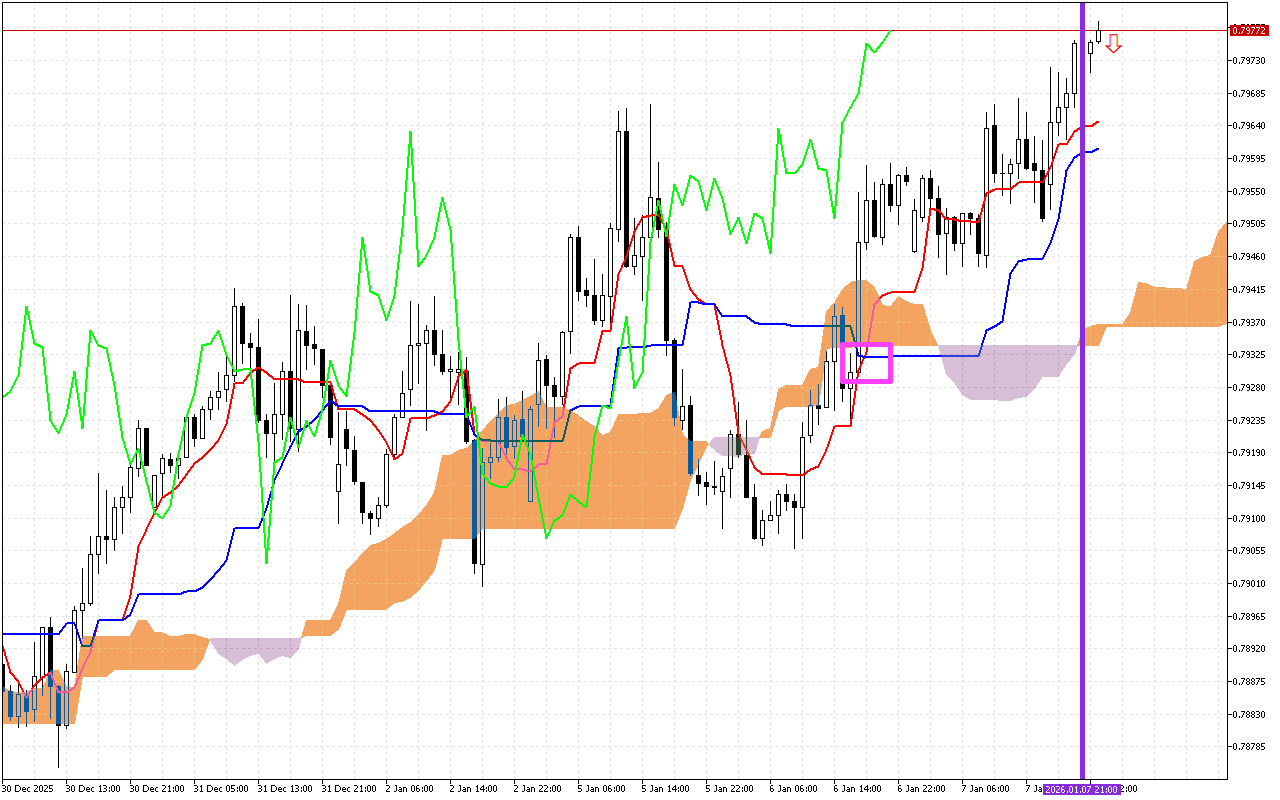Click the 0.79370 price axis label

[1248, 322]
